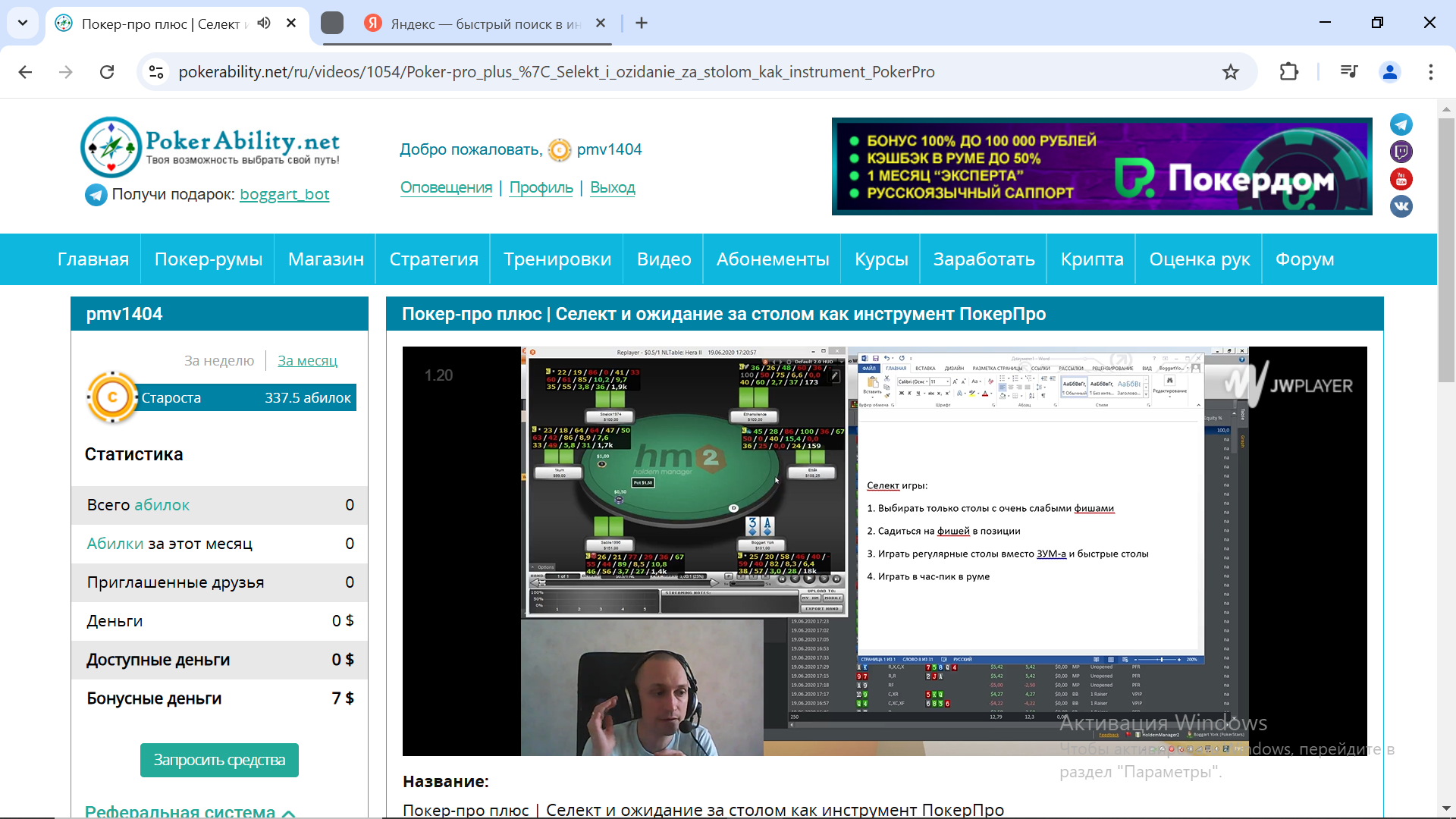Click the Выход logout link
The height and width of the screenshot is (819, 1456).
coord(612,187)
